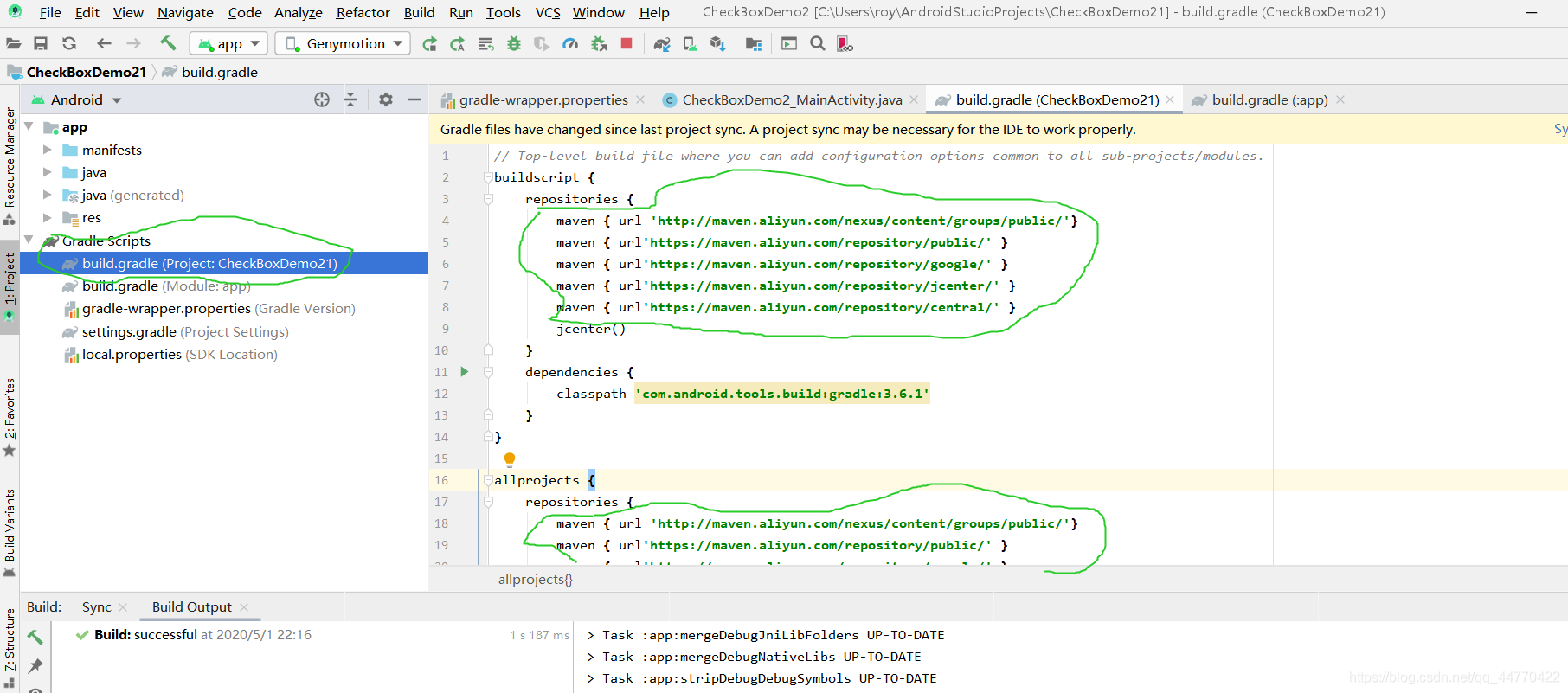
Task: Open Search Everywhere magnifier icon
Action: (x=818, y=43)
